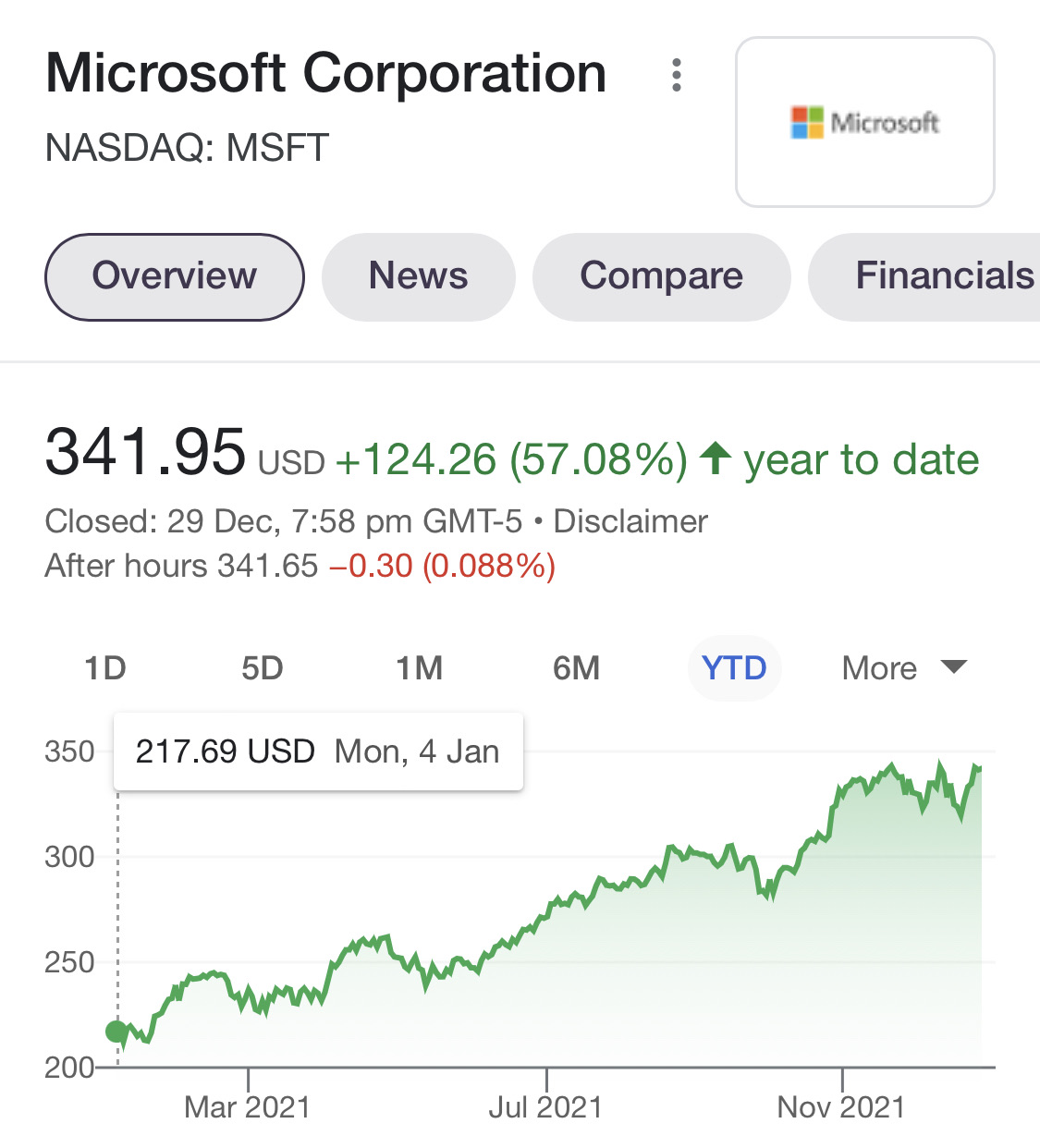
Task: Click the NASDAQ: MSFT ticker text
Action: click(187, 148)
